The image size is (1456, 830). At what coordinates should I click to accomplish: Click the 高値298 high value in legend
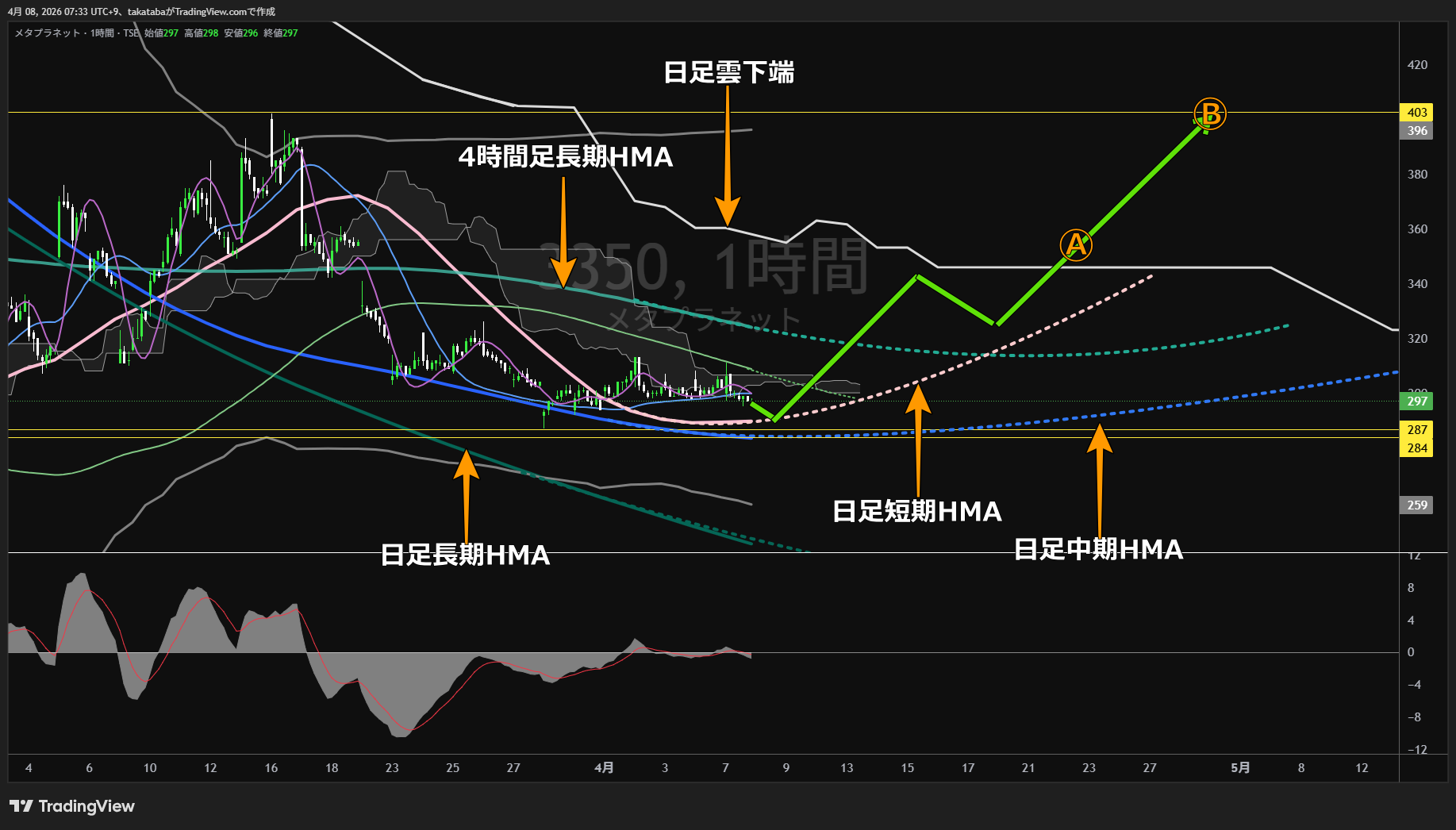point(202,33)
